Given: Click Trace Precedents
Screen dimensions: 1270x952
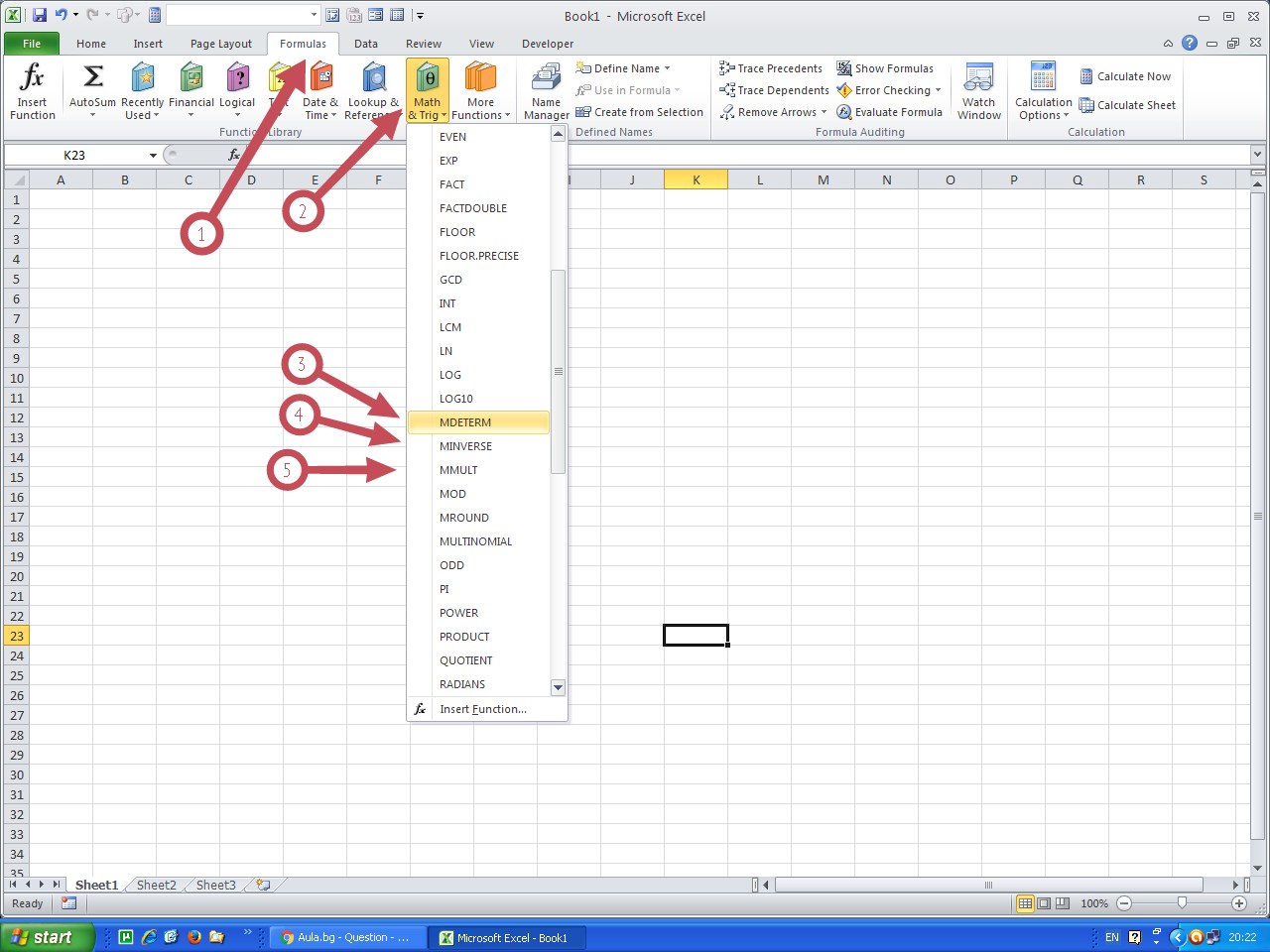Looking at the screenshot, I should (771, 68).
